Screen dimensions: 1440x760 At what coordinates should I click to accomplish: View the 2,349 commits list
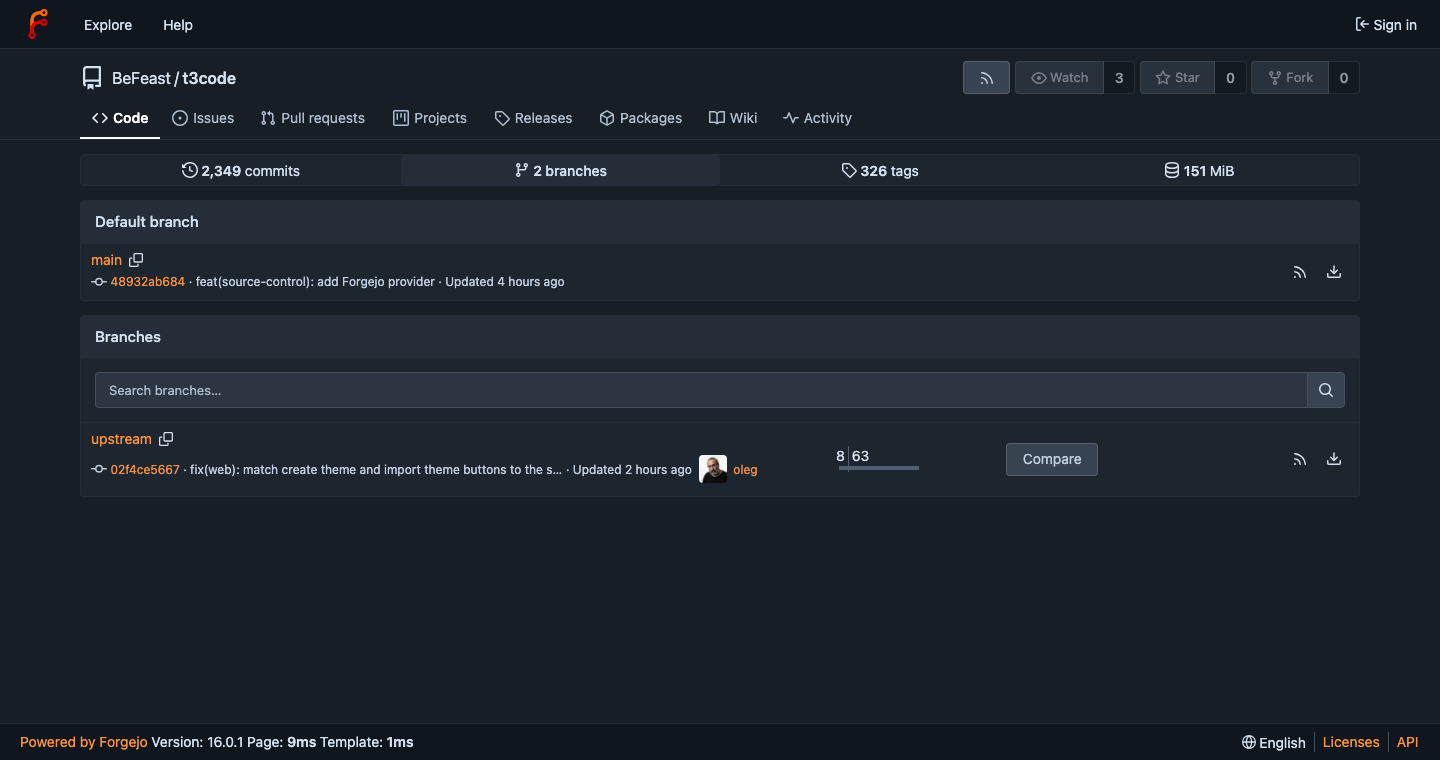click(x=241, y=171)
